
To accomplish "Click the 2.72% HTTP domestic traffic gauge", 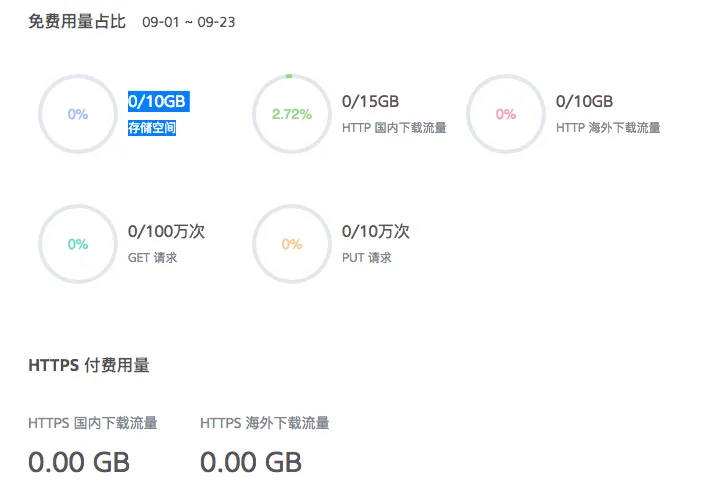I will point(292,114).
